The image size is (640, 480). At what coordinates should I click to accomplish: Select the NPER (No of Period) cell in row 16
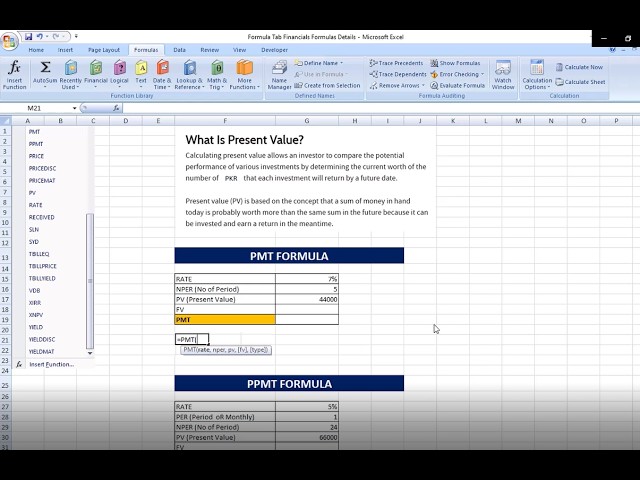[x=225, y=289]
